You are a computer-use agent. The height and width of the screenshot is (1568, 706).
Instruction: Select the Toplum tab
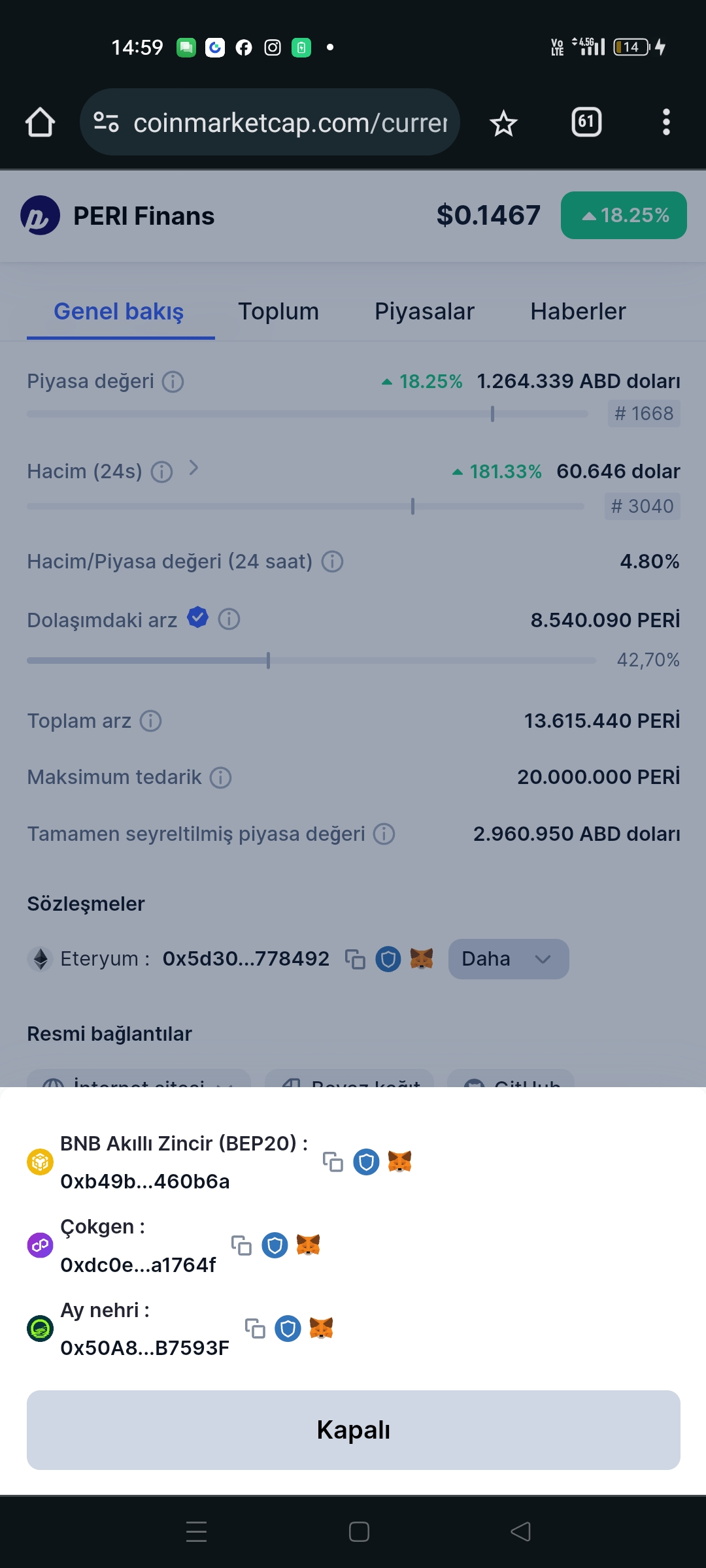(278, 312)
